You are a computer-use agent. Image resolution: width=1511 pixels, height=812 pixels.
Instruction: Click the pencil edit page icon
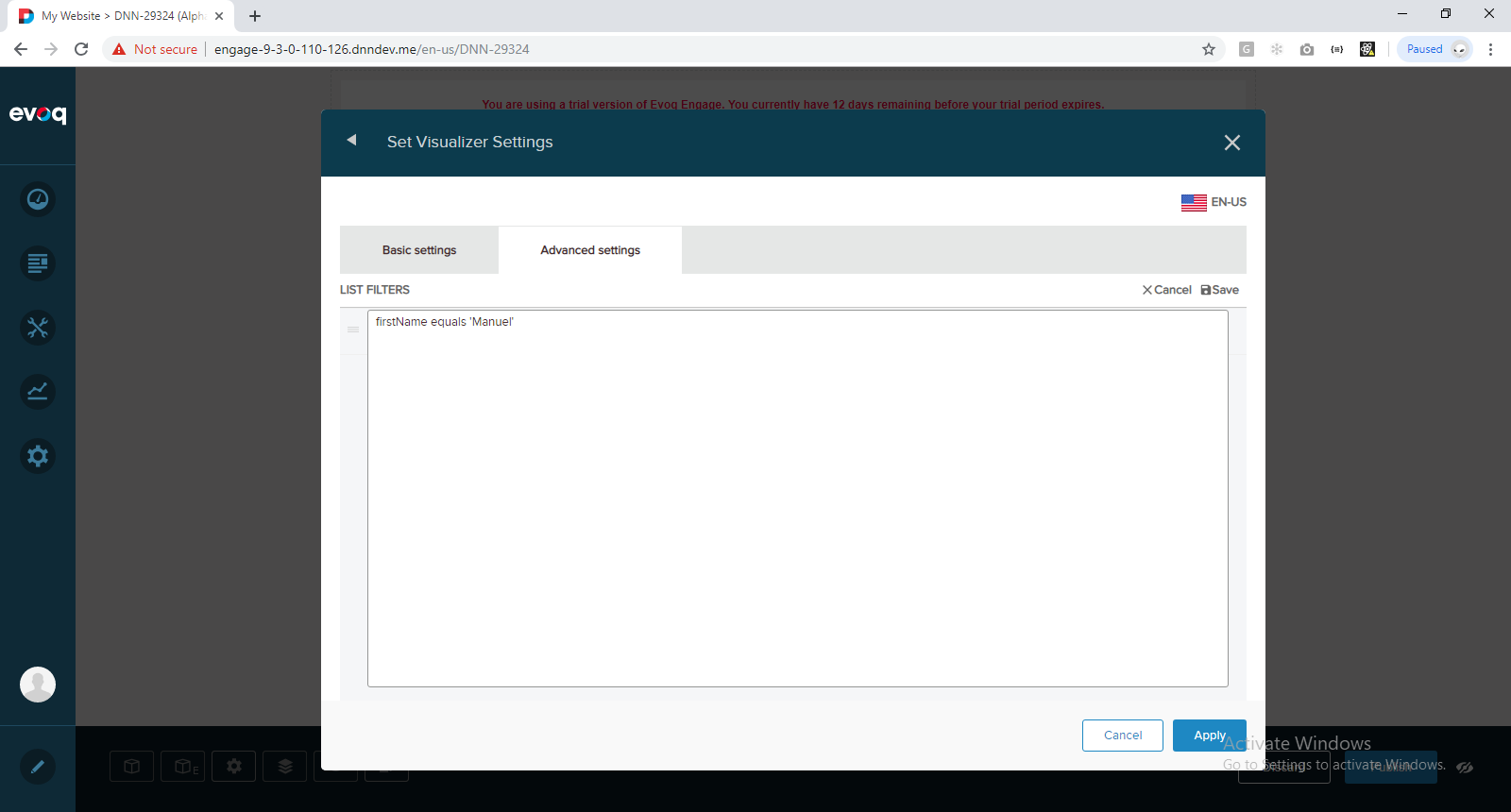38,767
